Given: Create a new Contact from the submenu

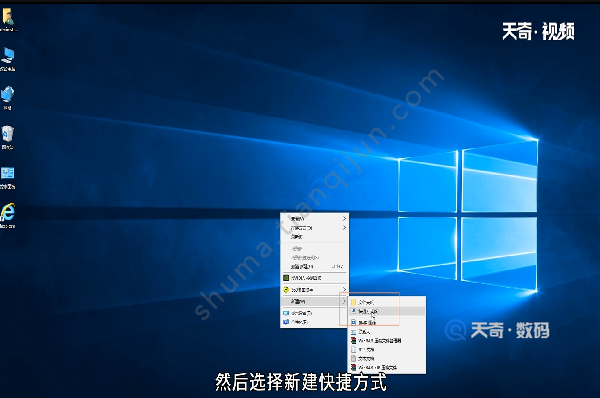Looking at the screenshot, I should pyautogui.click(x=387, y=332).
